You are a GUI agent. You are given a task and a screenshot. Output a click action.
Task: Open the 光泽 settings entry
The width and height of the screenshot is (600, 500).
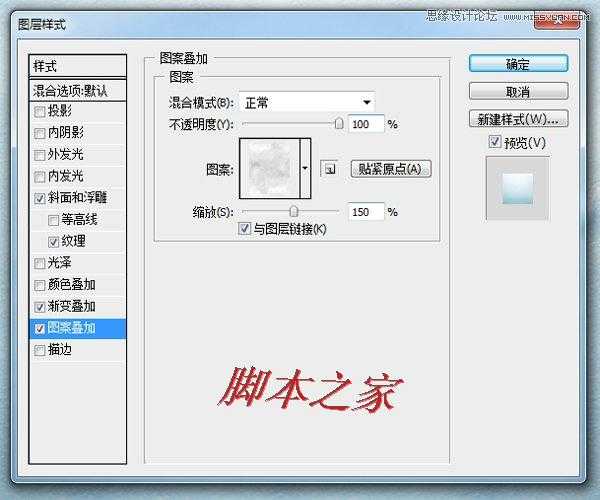tap(59, 262)
